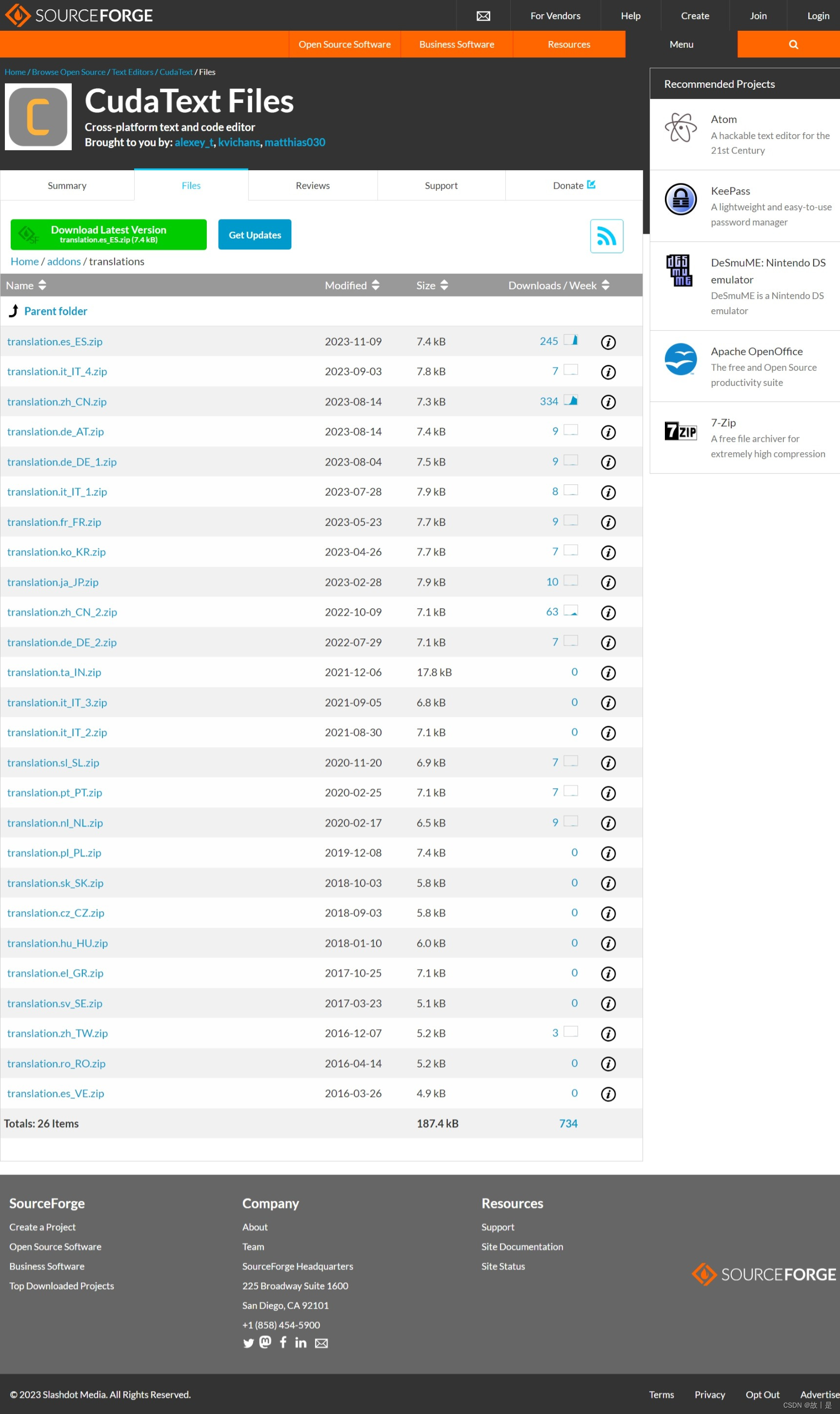840x1414 pixels.
Task: Download translation.ko_KR.zip
Action: click(x=56, y=552)
